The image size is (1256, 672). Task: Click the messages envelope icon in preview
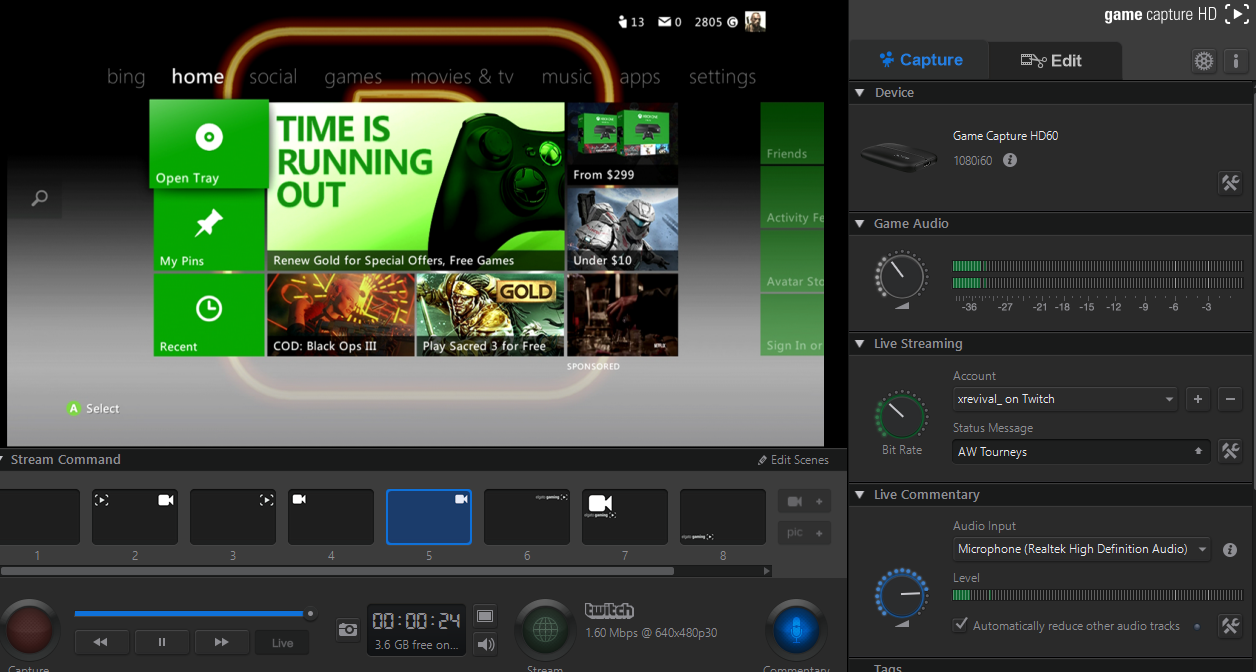(x=664, y=21)
